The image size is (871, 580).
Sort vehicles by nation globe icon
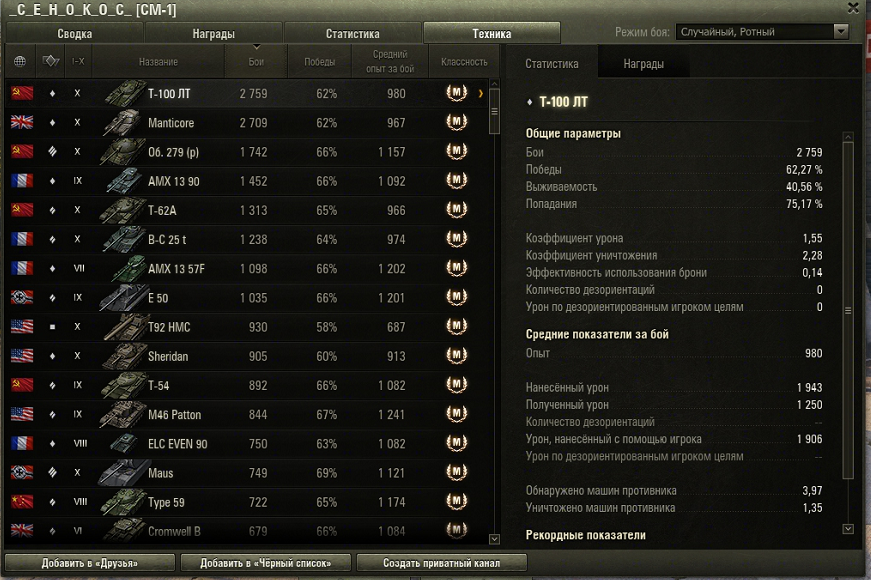click(x=20, y=61)
